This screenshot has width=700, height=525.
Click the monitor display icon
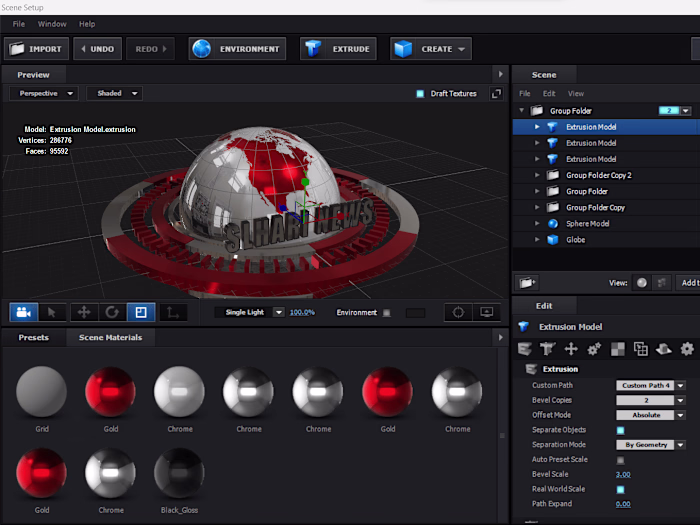[x=486, y=312]
